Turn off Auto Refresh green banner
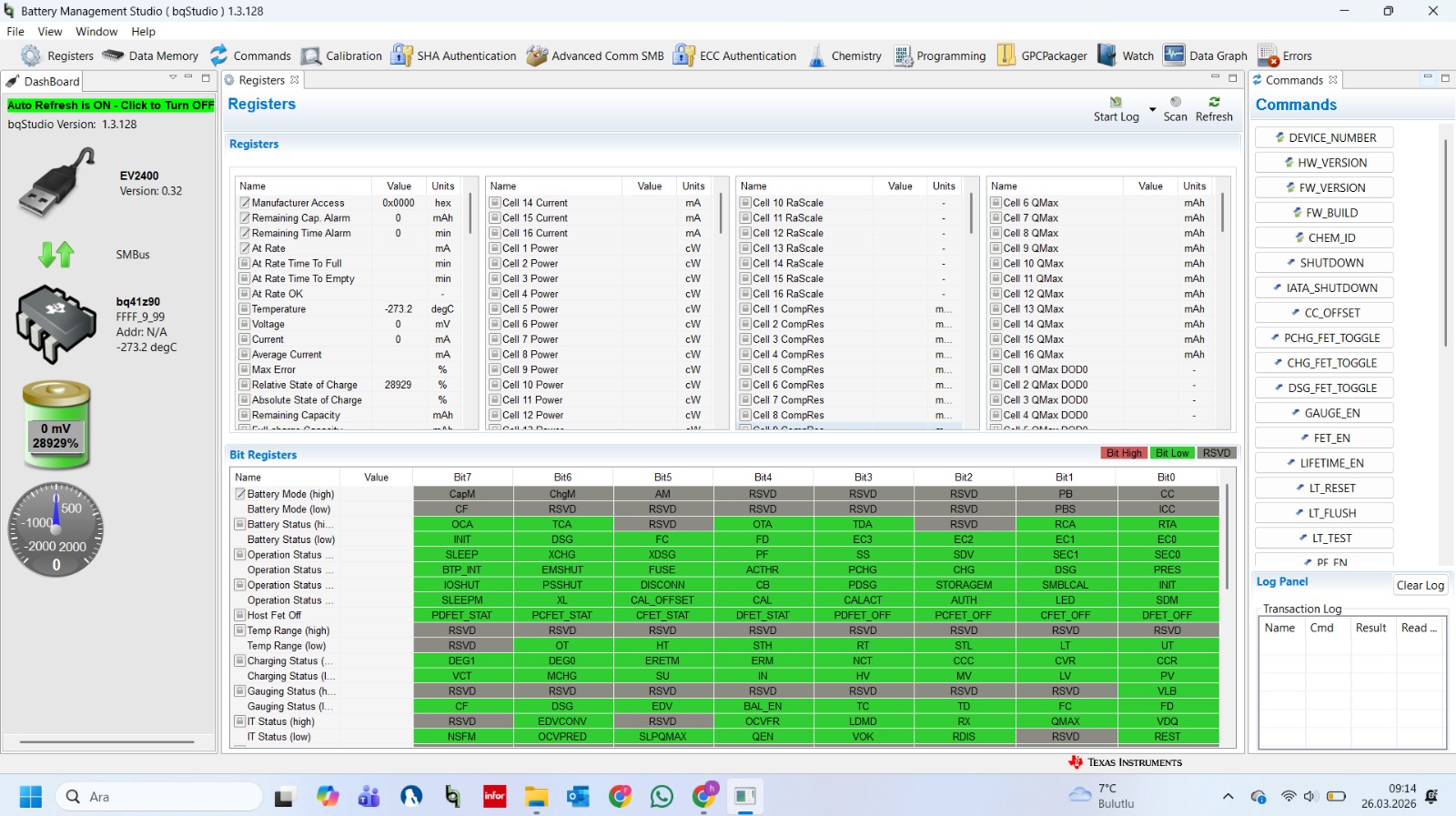This screenshot has width=1456, height=816. [110, 106]
